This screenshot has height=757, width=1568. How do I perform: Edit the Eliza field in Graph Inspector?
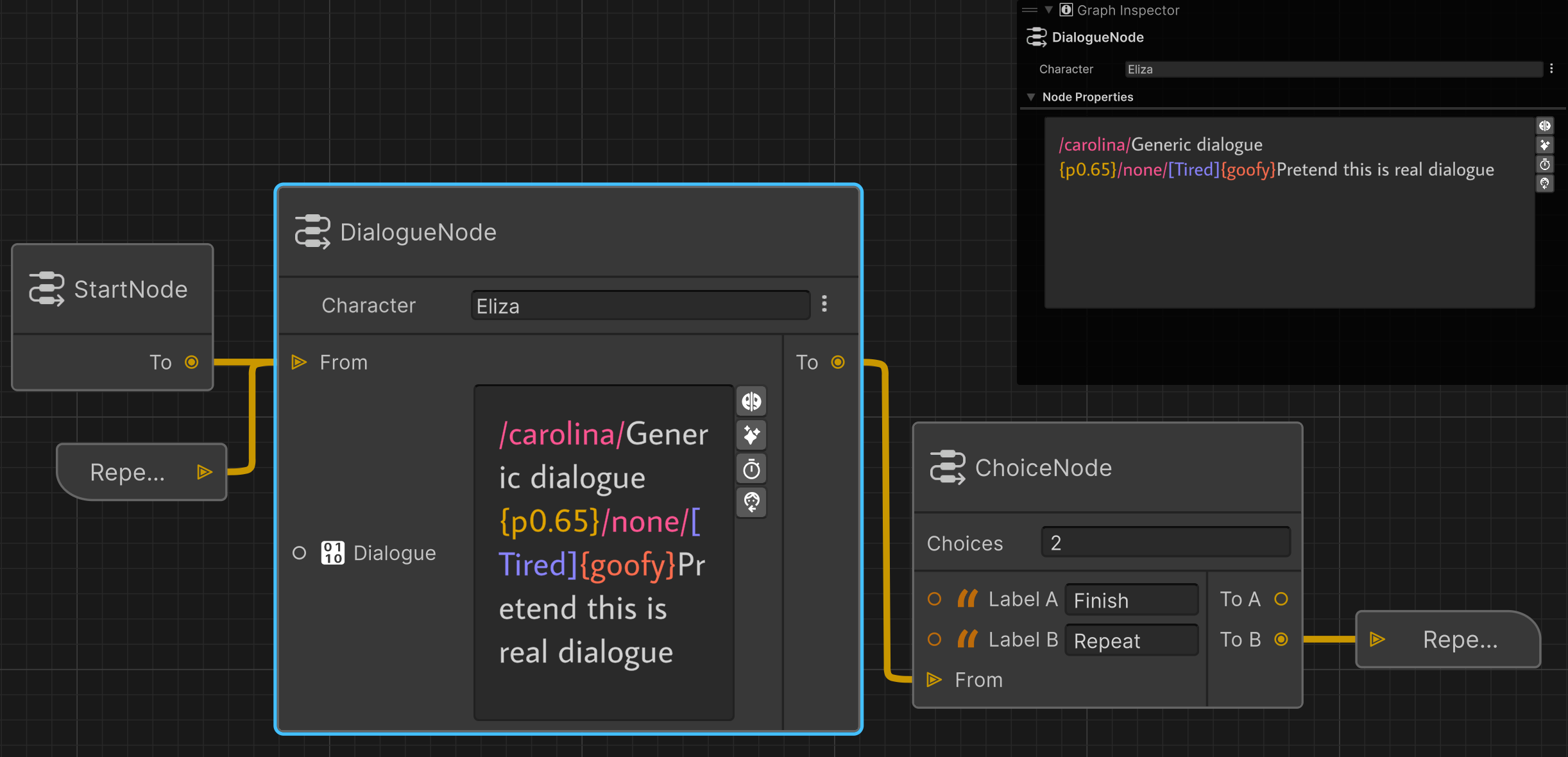tap(1334, 69)
